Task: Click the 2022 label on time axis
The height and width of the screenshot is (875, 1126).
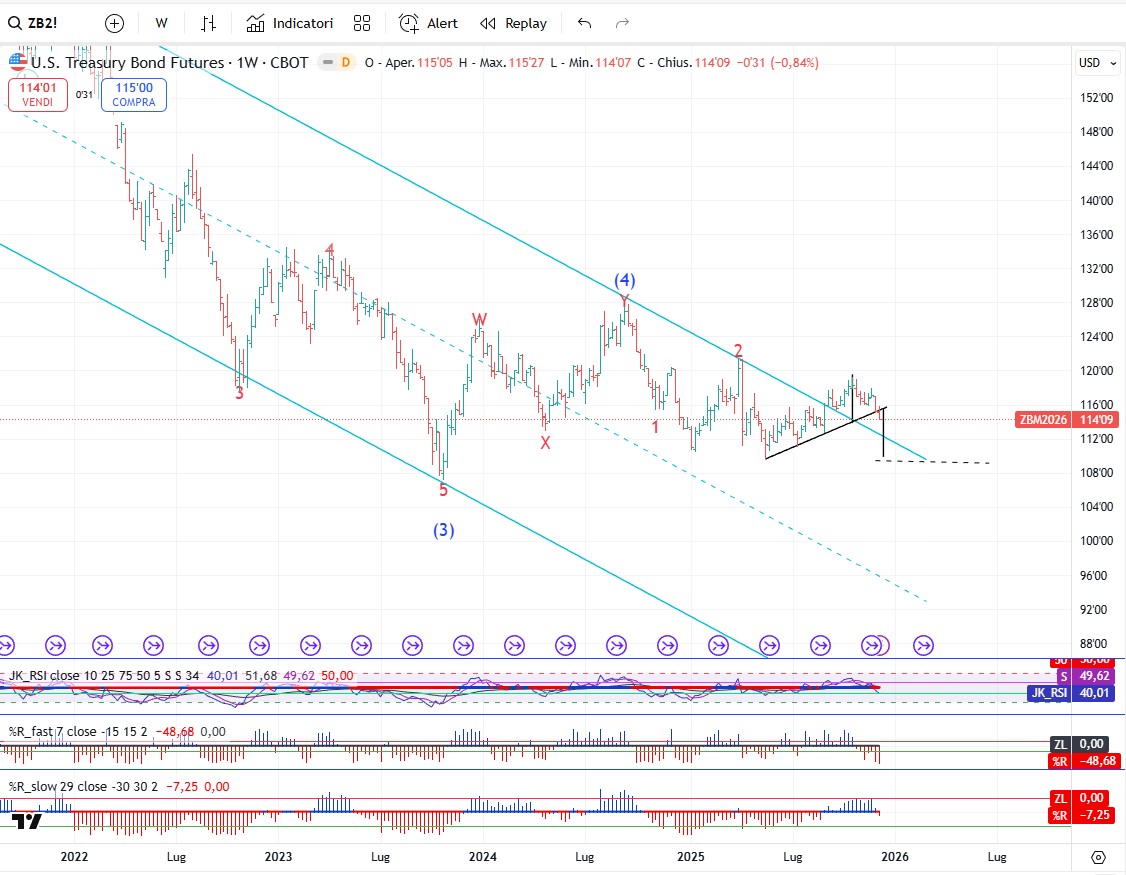Action: pos(74,857)
